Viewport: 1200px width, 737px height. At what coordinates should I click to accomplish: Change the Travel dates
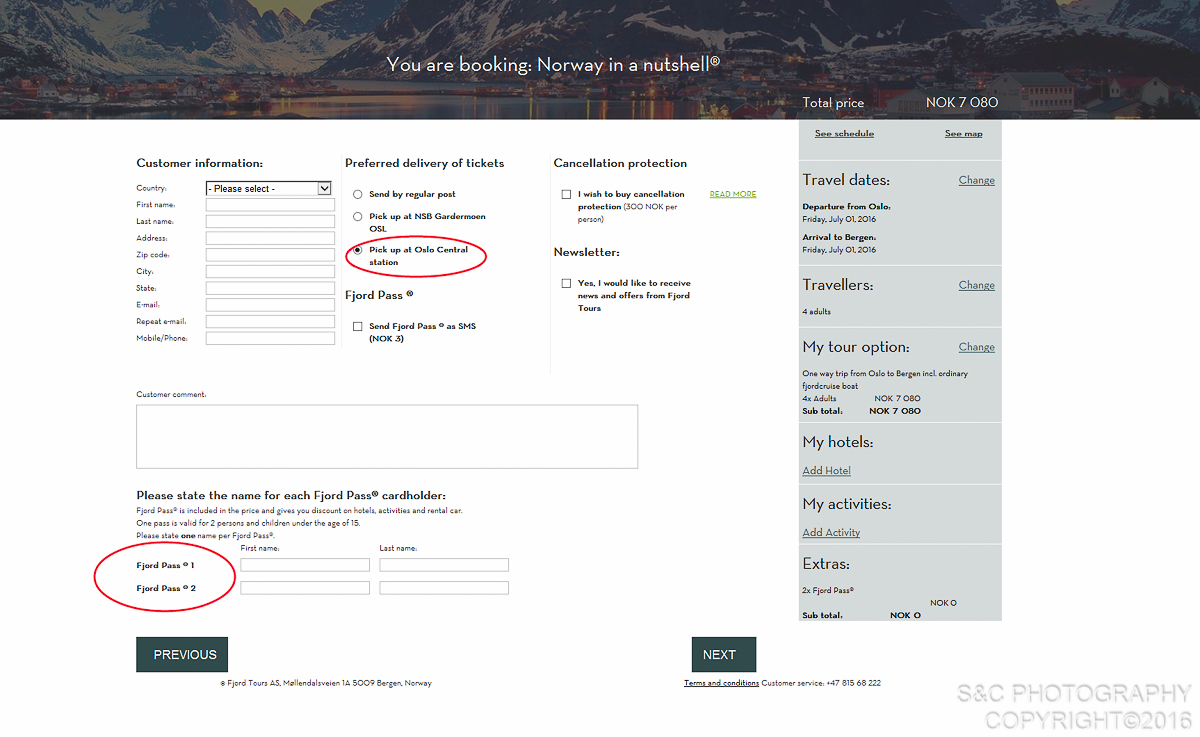(x=976, y=181)
